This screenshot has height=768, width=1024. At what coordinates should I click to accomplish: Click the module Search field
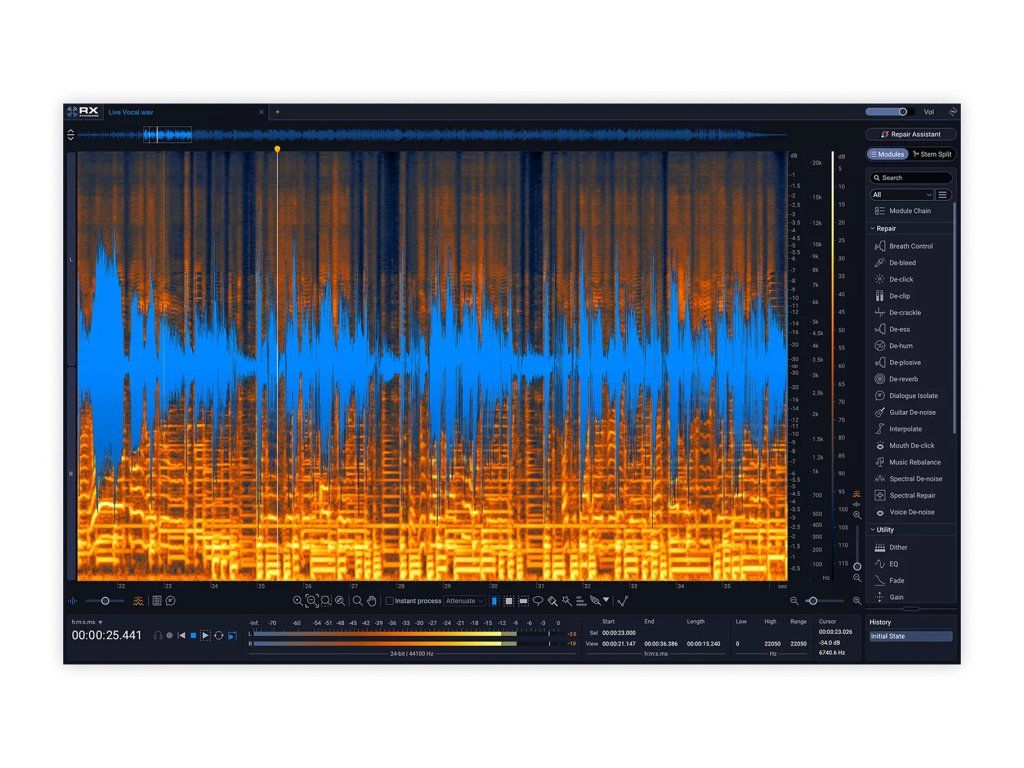[910, 178]
